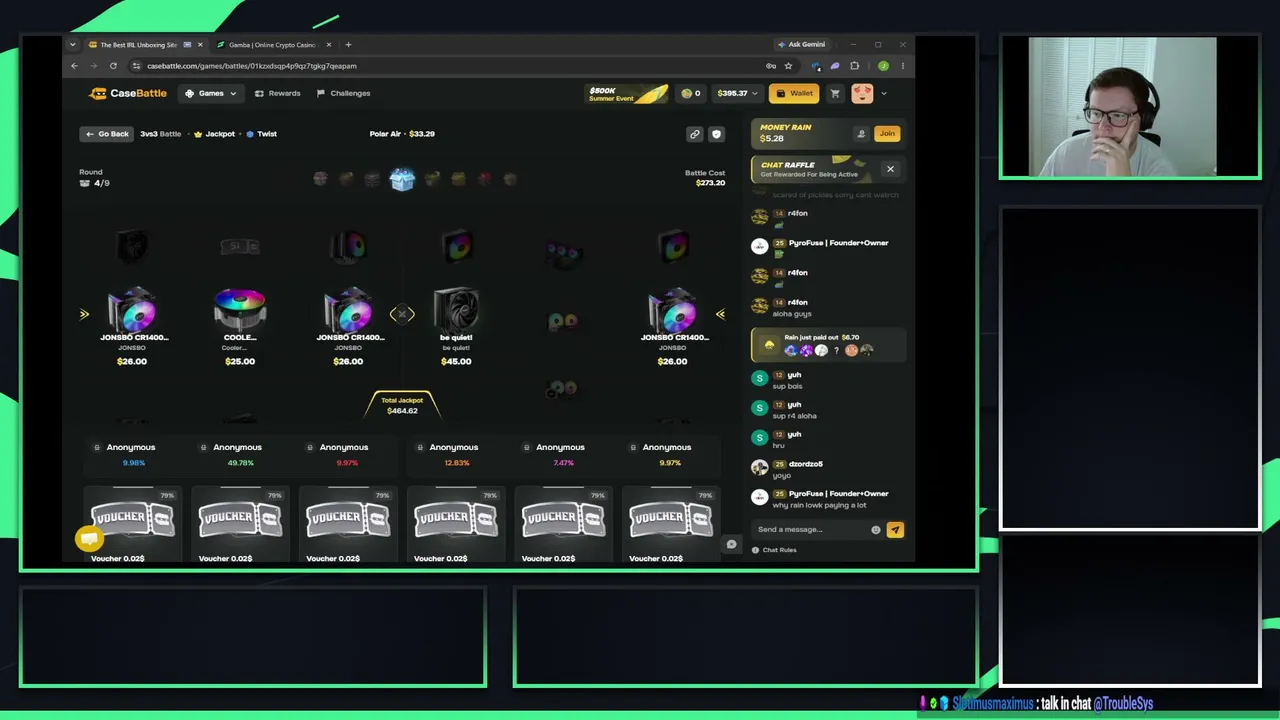Image resolution: width=1280 pixels, height=720 pixels.
Task: Click the voucher card under 49.78% player
Action: (x=240, y=526)
